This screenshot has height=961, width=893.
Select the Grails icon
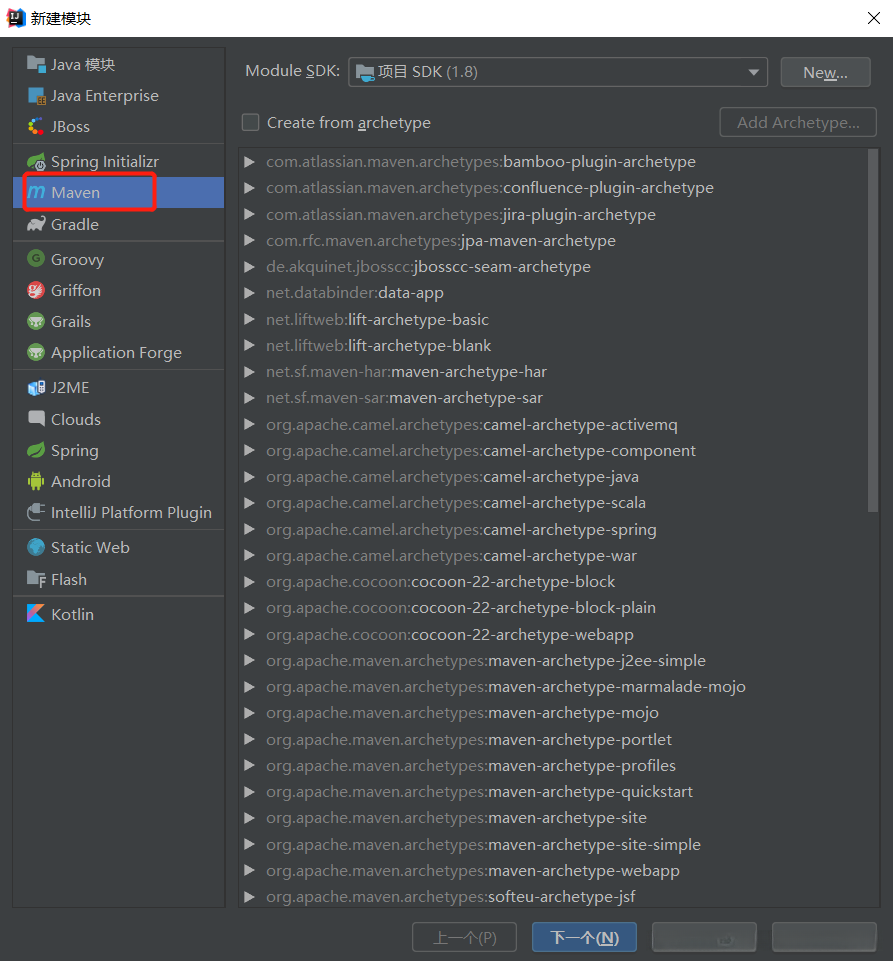pyautogui.click(x=37, y=321)
